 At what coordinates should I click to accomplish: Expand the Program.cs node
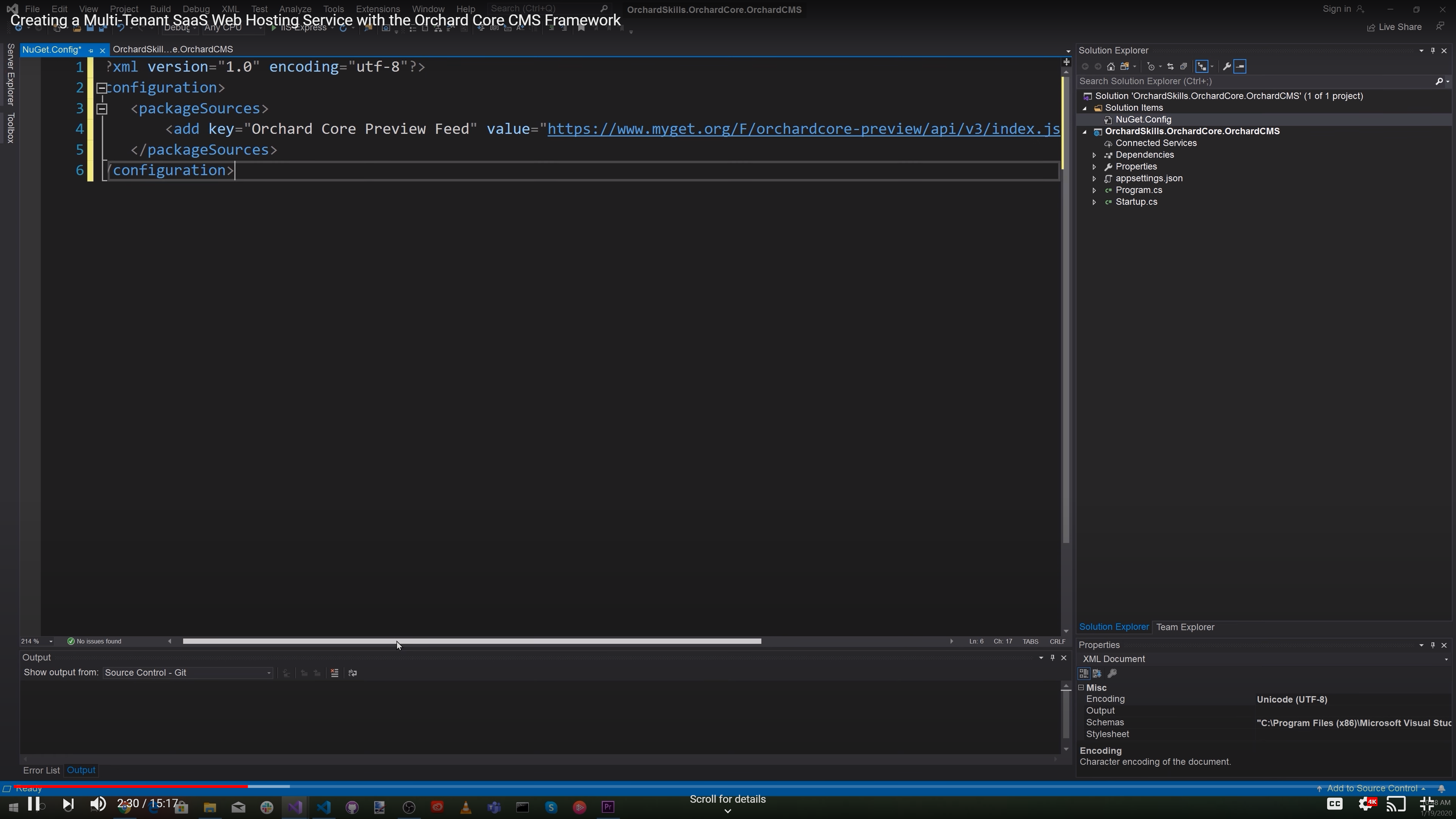(x=1094, y=190)
